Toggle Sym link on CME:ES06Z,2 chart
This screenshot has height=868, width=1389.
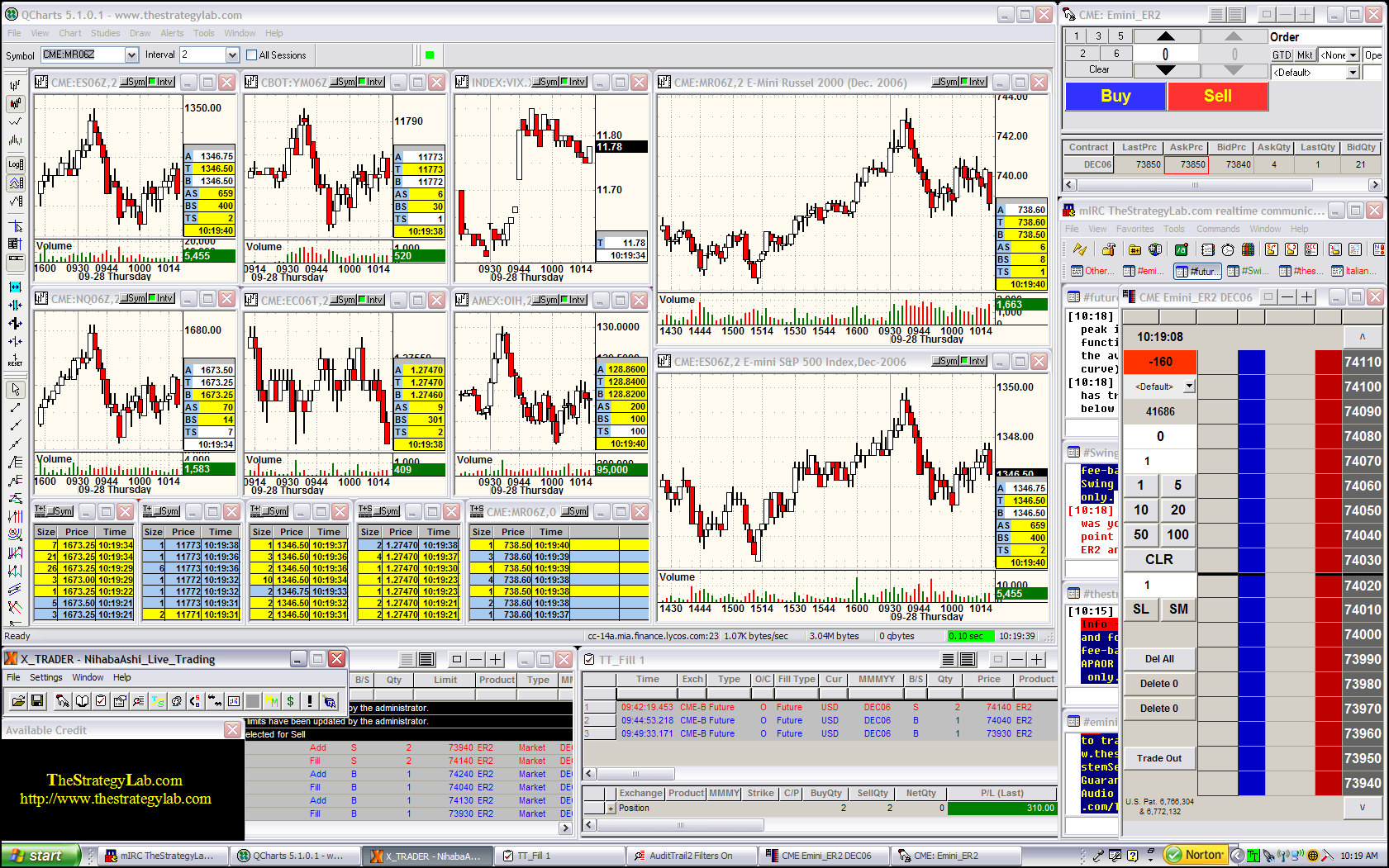(133, 82)
